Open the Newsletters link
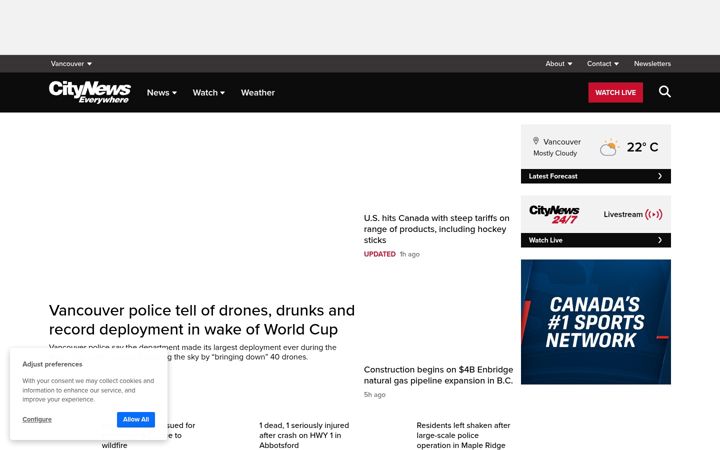This screenshot has width=720, height=450. (652, 64)
